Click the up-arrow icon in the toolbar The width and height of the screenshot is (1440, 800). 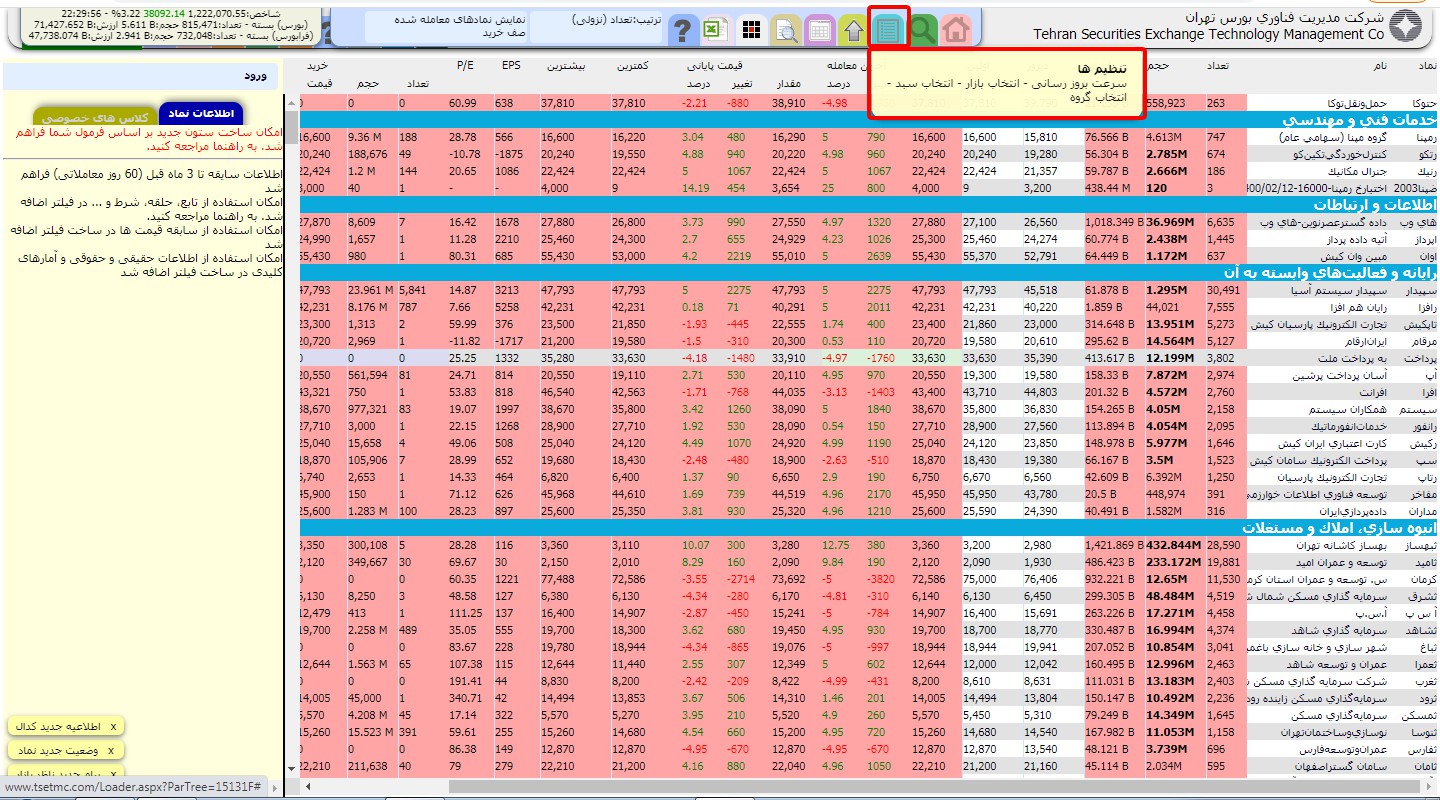pos(854,30)
